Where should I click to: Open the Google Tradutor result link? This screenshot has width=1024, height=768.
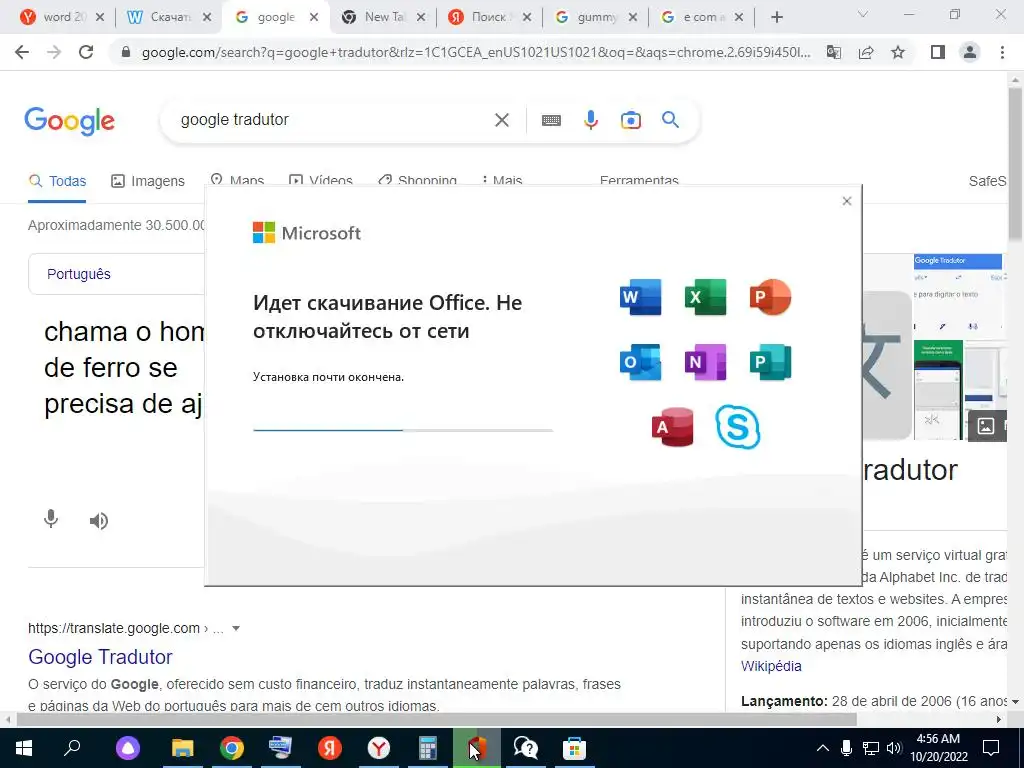coord(101,657)
